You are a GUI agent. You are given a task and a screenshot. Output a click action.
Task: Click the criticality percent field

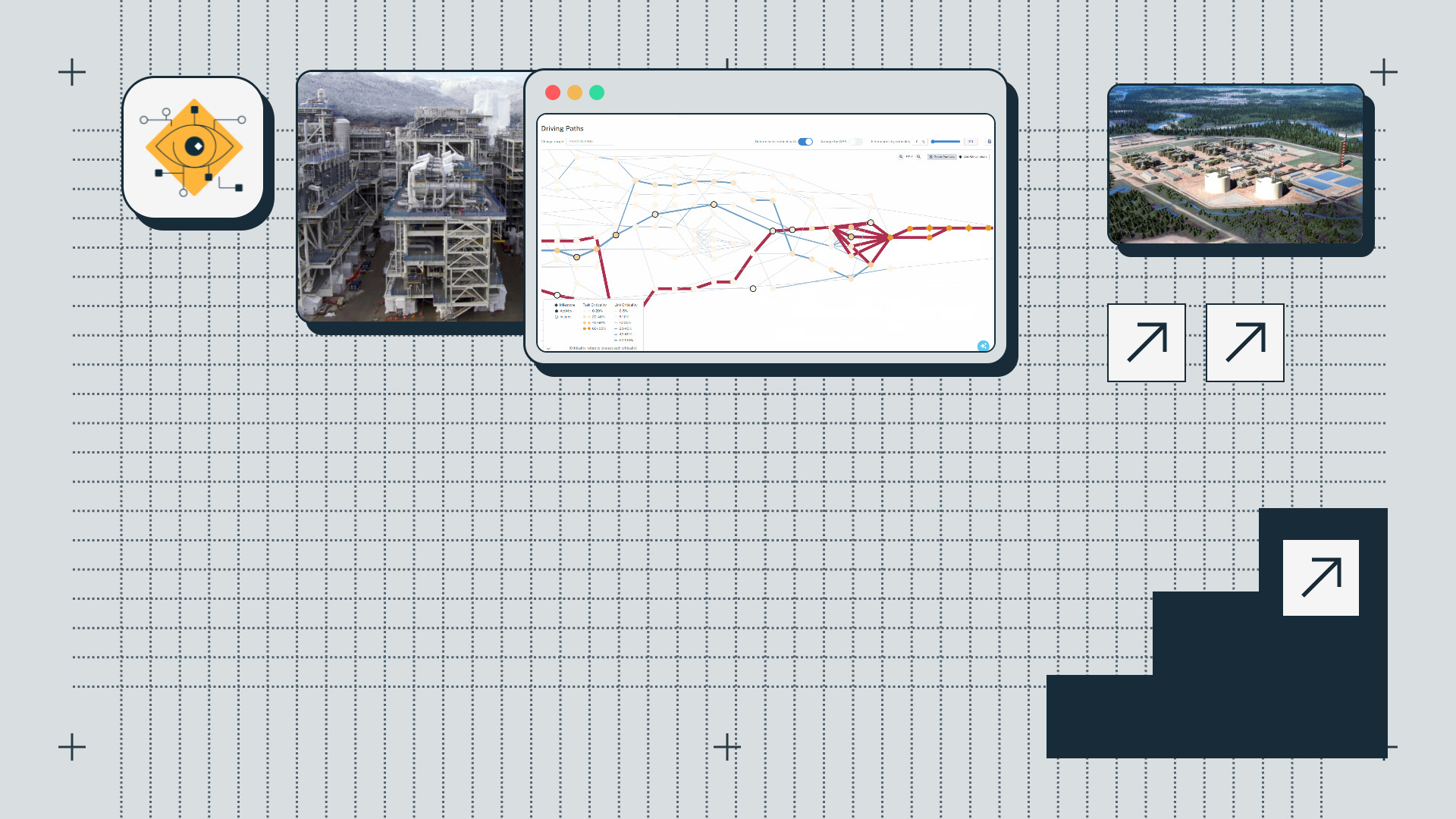(x=920, y=141)
